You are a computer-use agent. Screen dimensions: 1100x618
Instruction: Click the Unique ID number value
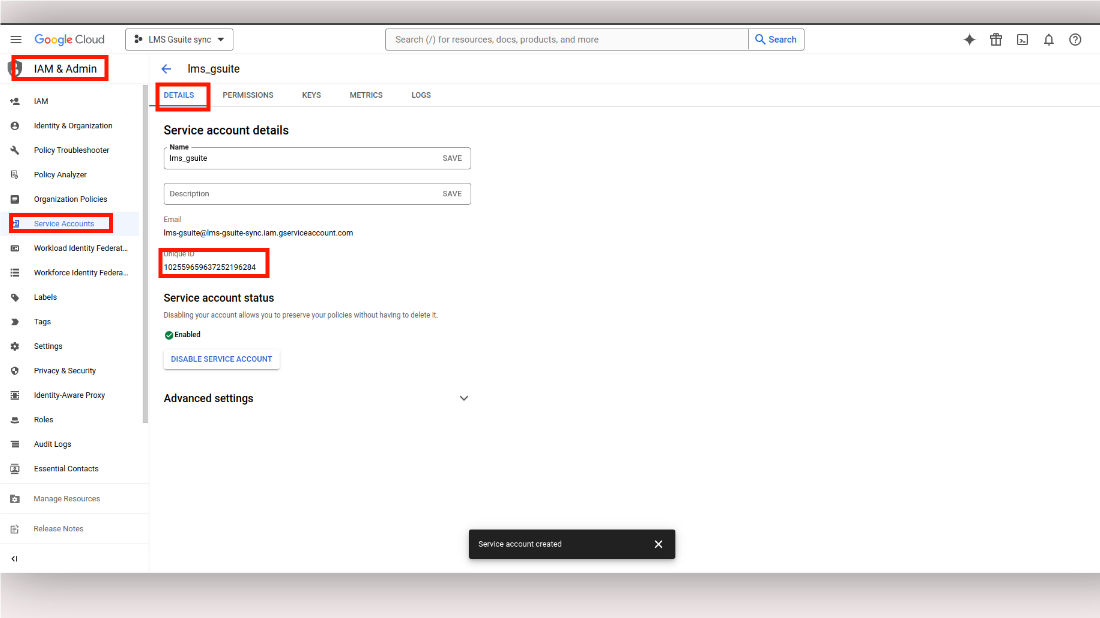click(210, 267)
